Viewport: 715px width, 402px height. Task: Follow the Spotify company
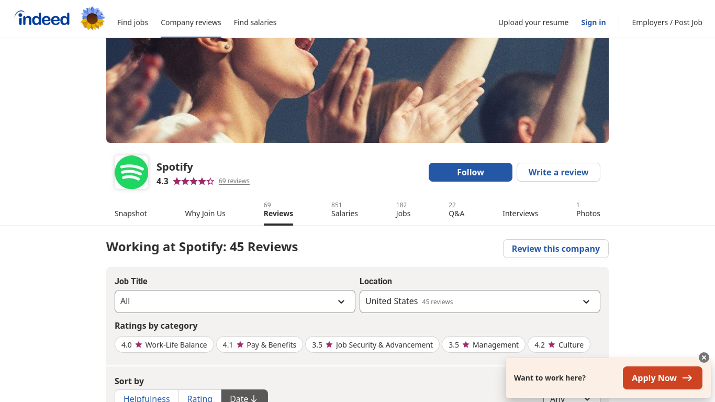click(470, 172)
